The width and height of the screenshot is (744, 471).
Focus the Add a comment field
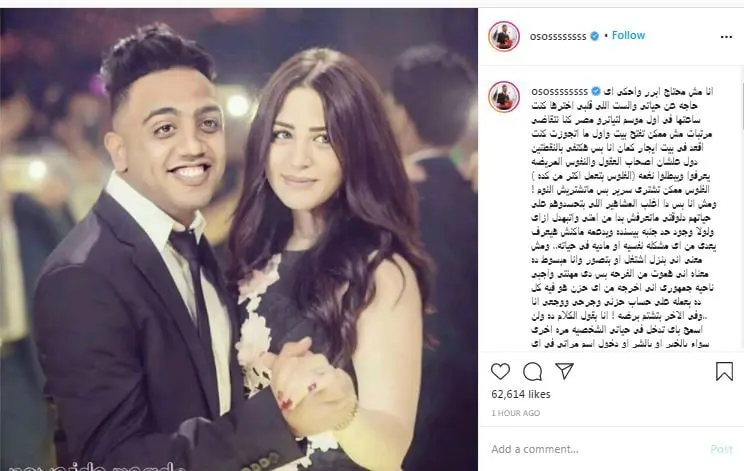(598, 449)
